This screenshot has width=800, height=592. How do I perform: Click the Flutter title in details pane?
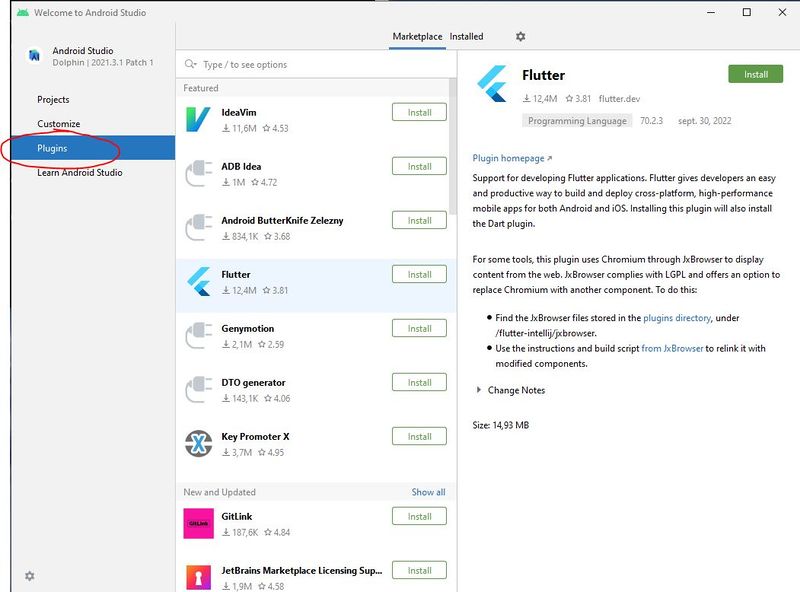543,75
